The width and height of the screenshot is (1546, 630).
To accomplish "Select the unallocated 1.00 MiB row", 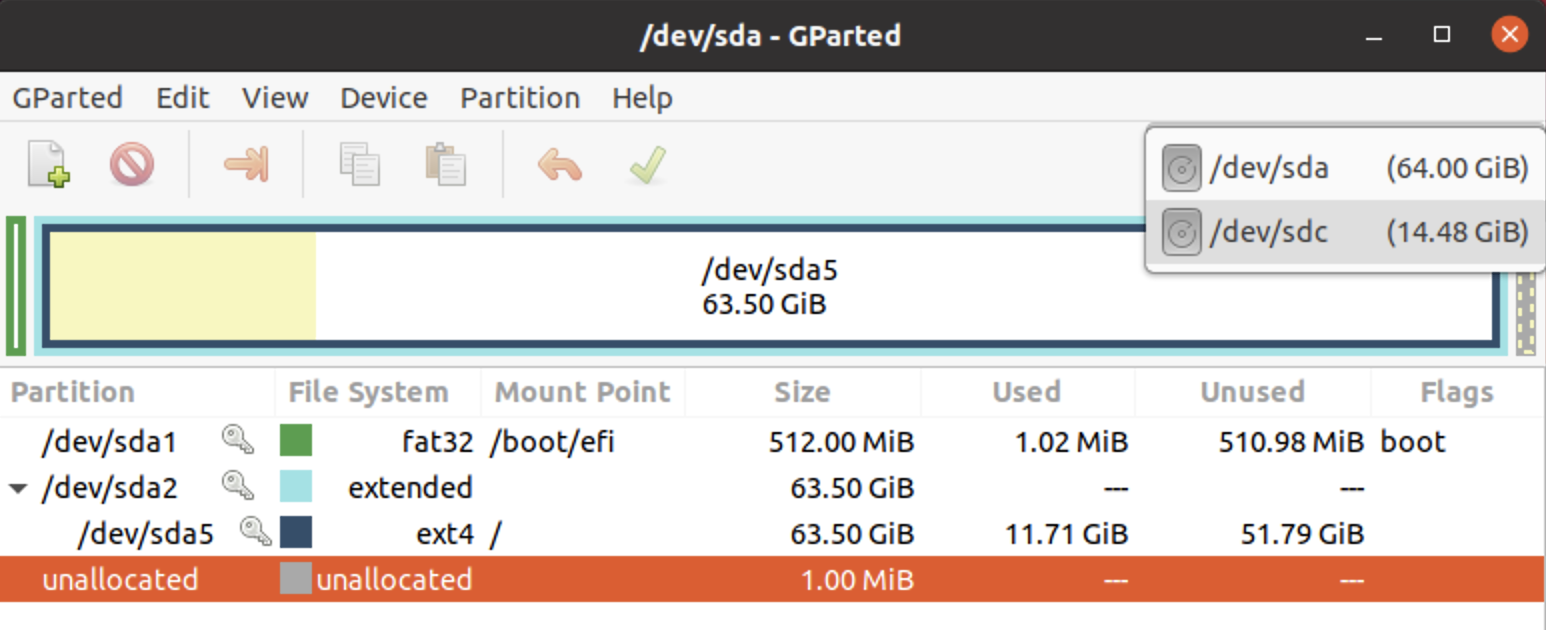I will (x=120, y=578).
